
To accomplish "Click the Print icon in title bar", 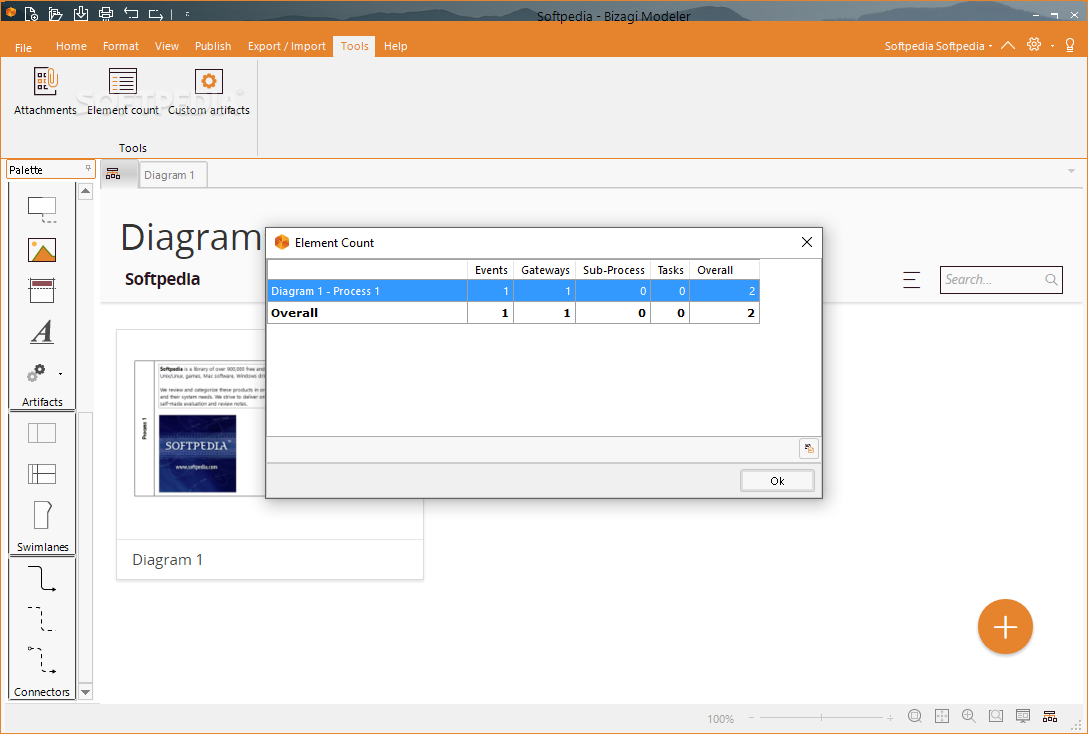I will (105, 13).
